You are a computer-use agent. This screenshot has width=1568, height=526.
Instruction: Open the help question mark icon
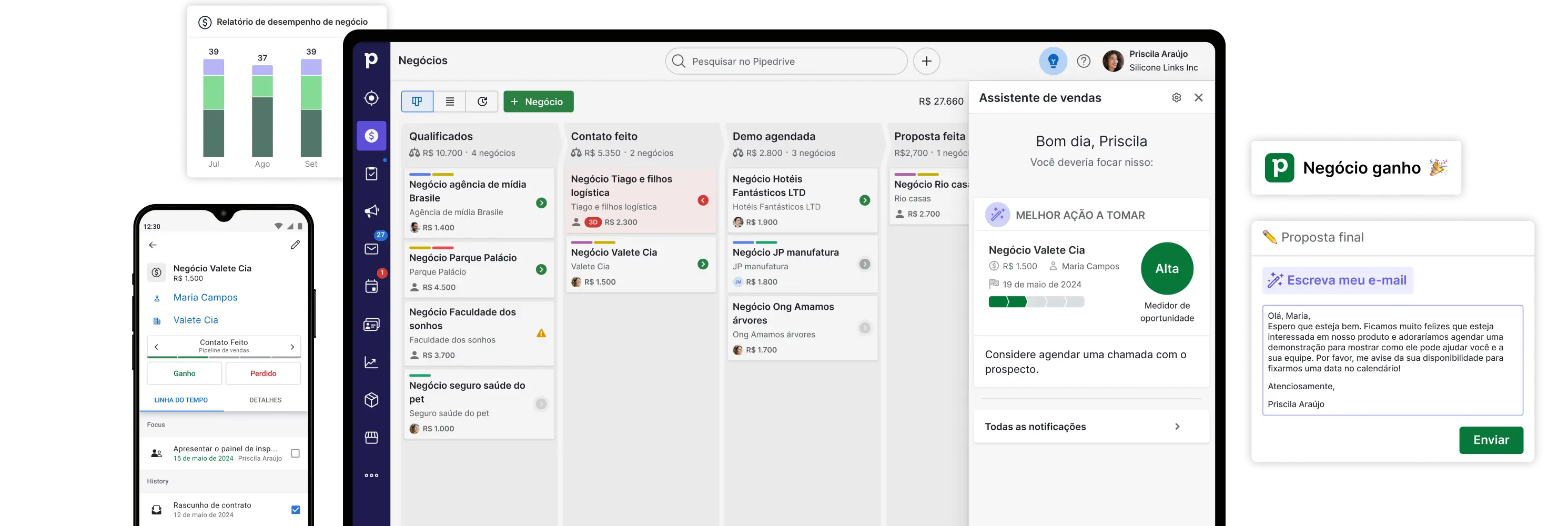(1084, 61)
